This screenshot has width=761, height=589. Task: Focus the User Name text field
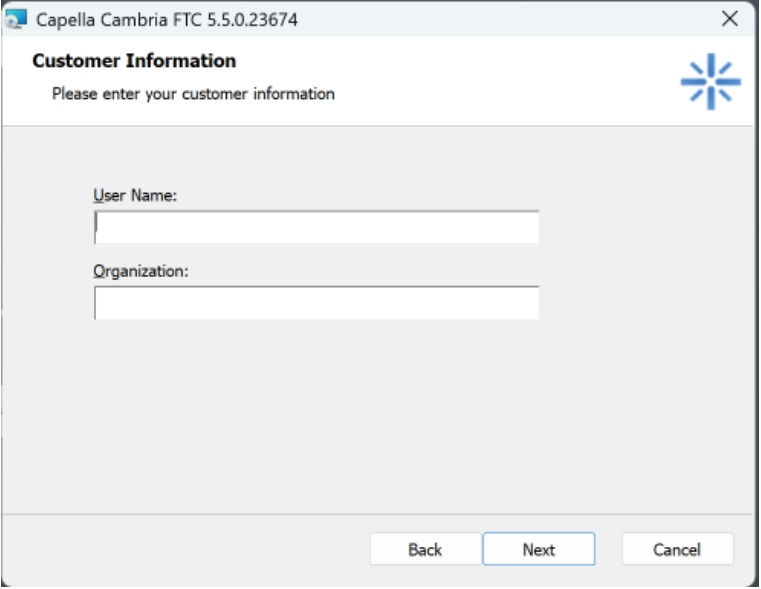(316, 227)
